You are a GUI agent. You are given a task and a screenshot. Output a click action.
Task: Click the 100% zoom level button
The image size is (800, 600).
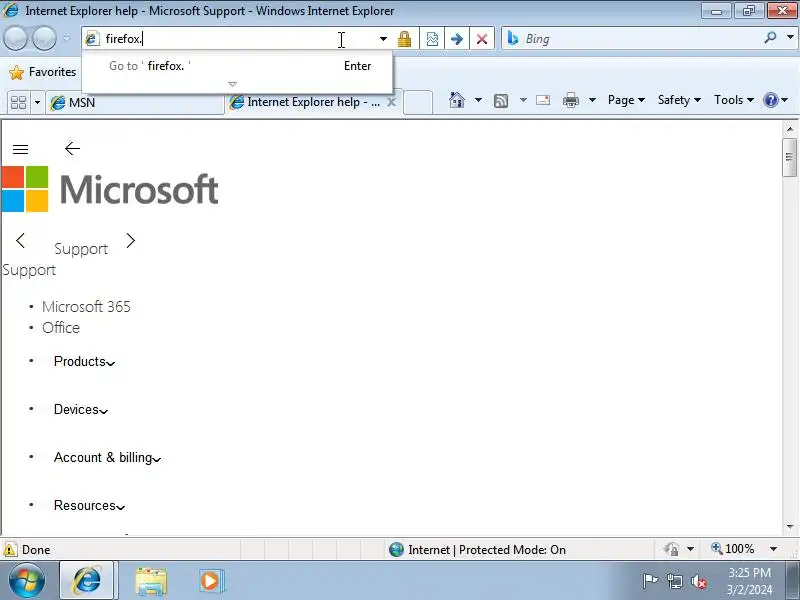coord(733,549)
